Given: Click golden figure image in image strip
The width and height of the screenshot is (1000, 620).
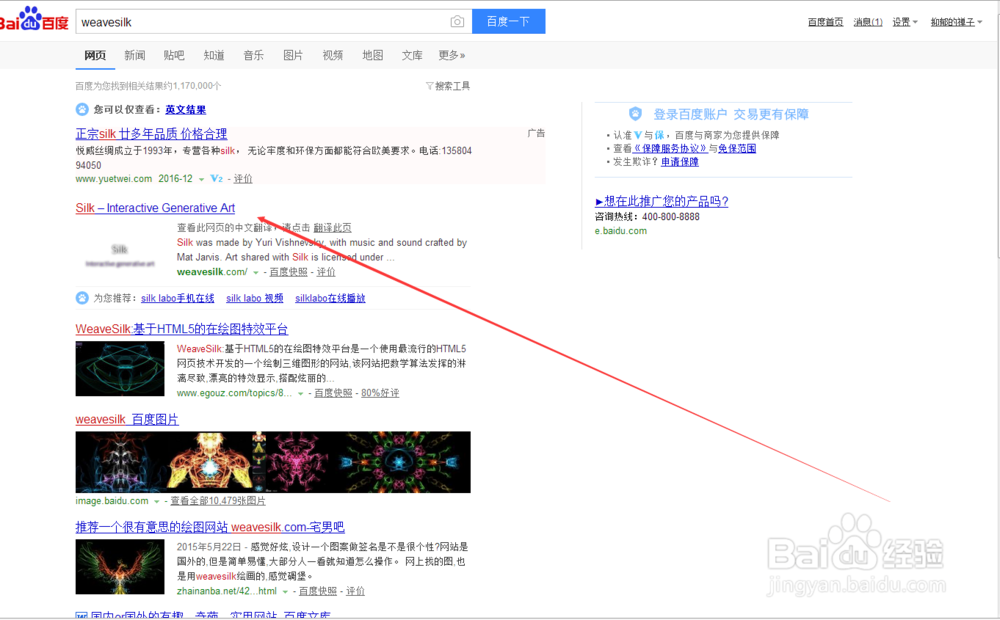Looking at the screenshot, I should coord(210,462).
